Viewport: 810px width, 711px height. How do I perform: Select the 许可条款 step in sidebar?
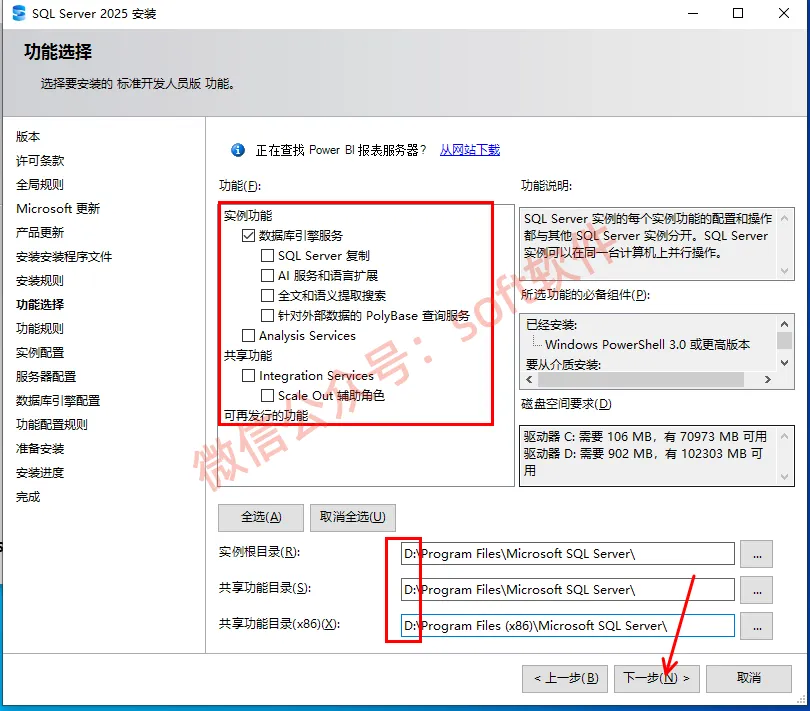[40, 161]
